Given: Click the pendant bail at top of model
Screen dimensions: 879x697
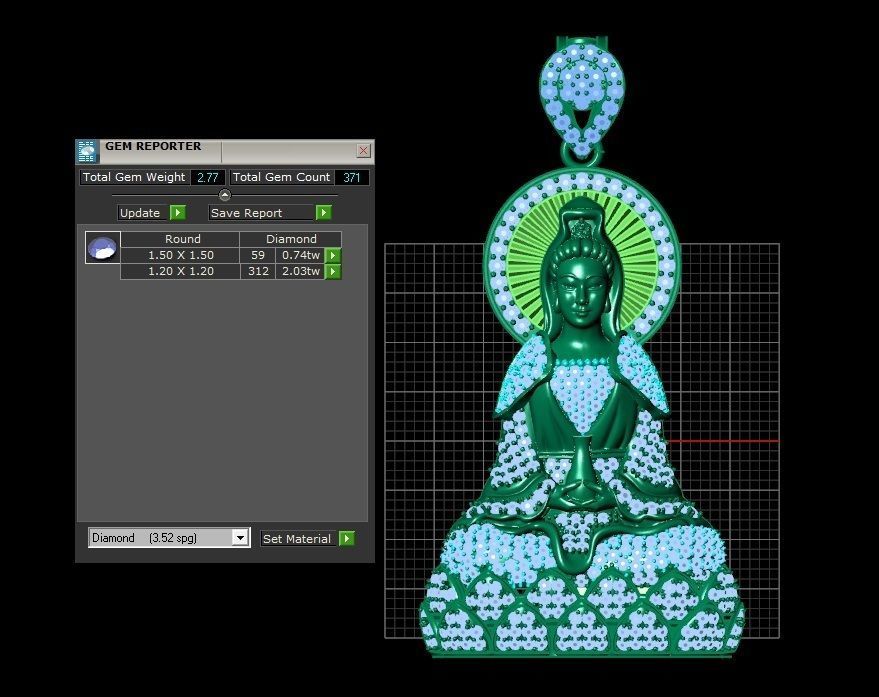Looking at the screenshot, I should (x=582, y=96).
